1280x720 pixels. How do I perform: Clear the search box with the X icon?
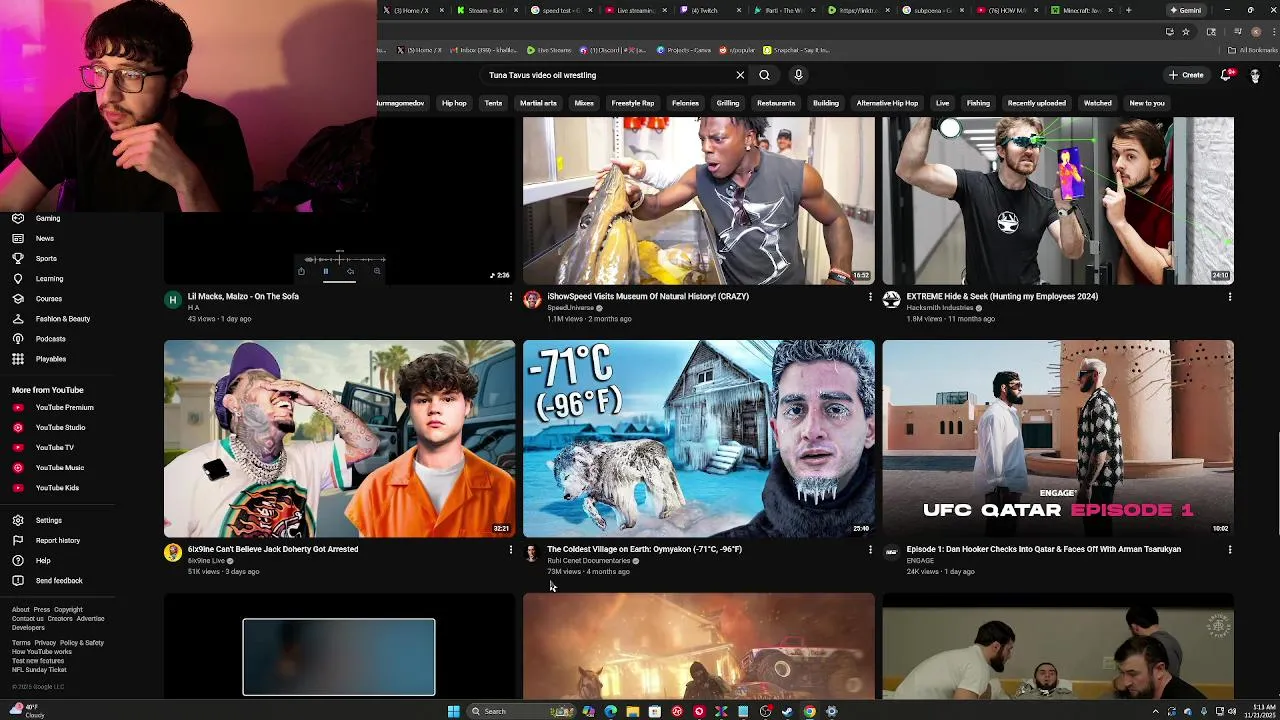(740, 75)
